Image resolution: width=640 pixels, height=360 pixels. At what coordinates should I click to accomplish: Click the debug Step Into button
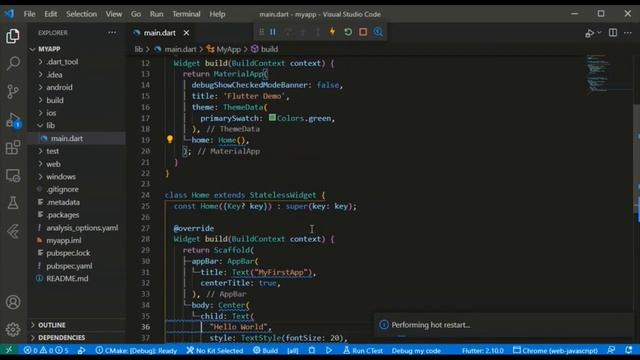[303, 32]
